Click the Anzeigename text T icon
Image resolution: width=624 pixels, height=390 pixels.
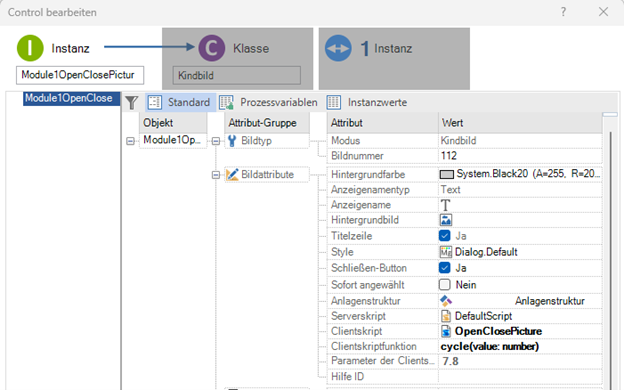[x=445, y=205]
